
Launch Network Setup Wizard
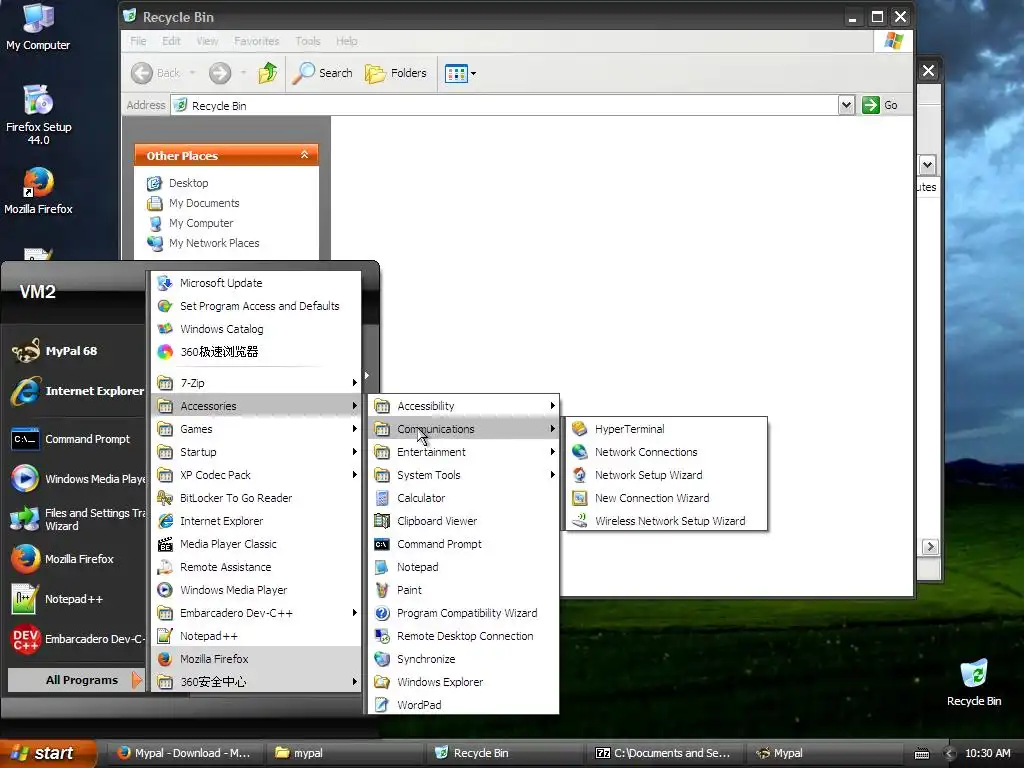pos(665,475)
